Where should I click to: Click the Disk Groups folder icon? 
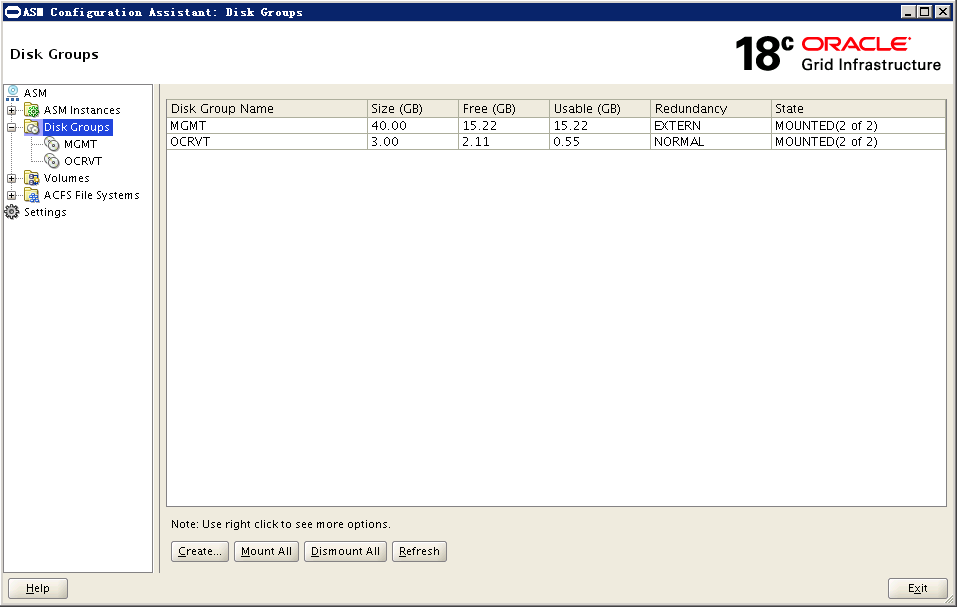[x=32, y=128]
